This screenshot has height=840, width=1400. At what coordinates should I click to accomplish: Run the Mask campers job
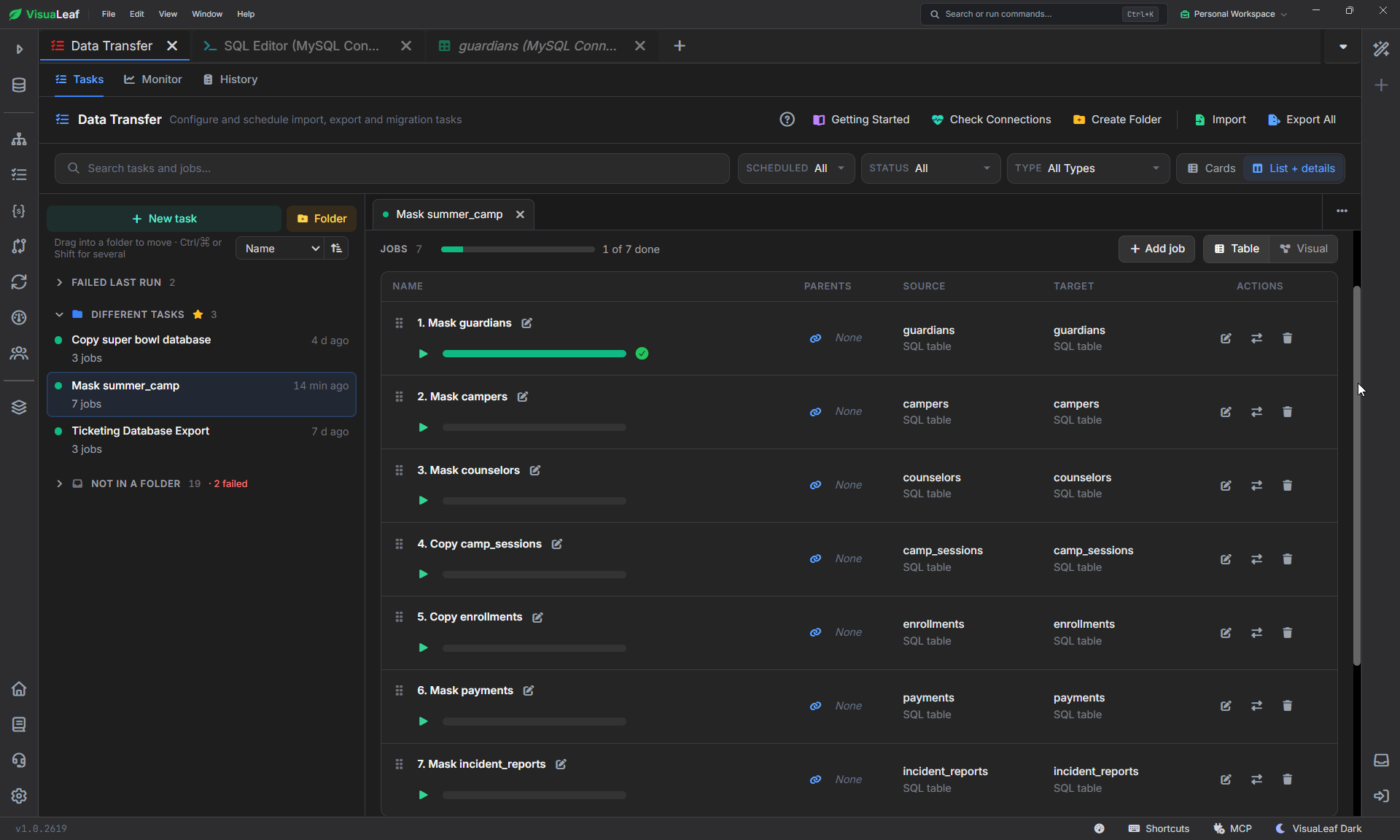tap(423, 427)
